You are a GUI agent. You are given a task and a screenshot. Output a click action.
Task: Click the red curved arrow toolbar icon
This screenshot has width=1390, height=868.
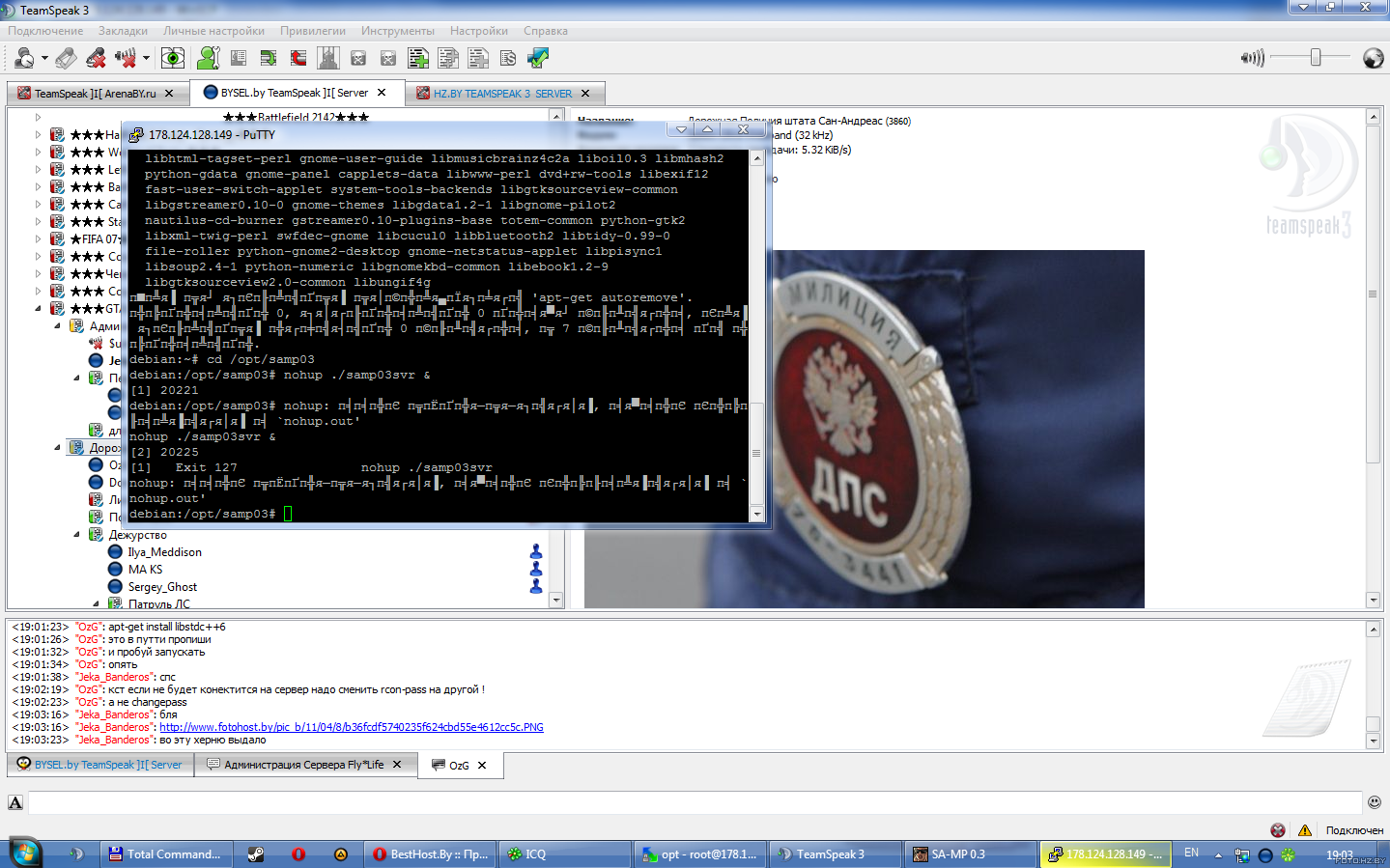click(298, 58)
